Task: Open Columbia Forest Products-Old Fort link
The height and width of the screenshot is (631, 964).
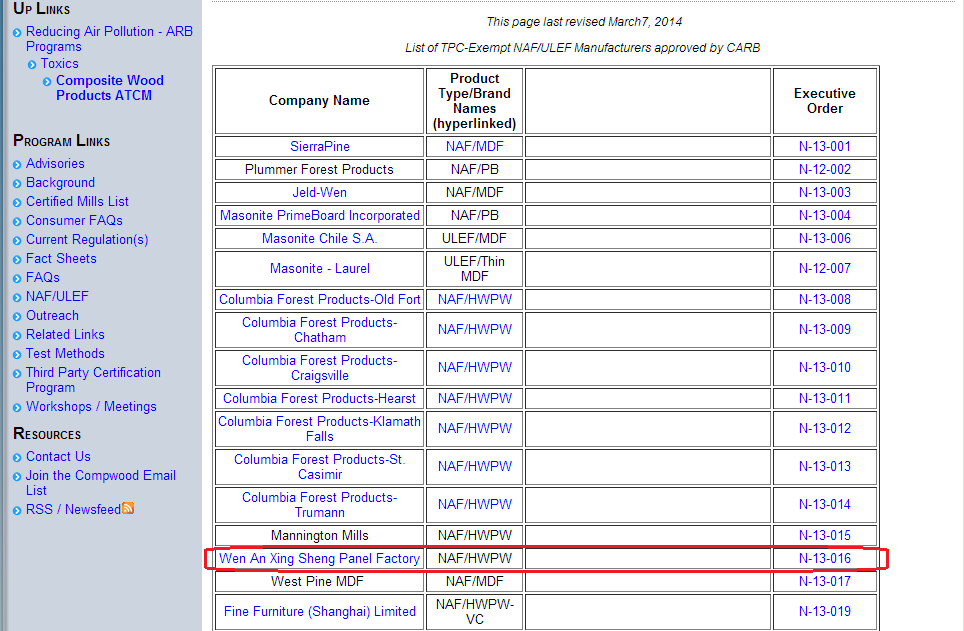Action: click(x=320, y=300)
